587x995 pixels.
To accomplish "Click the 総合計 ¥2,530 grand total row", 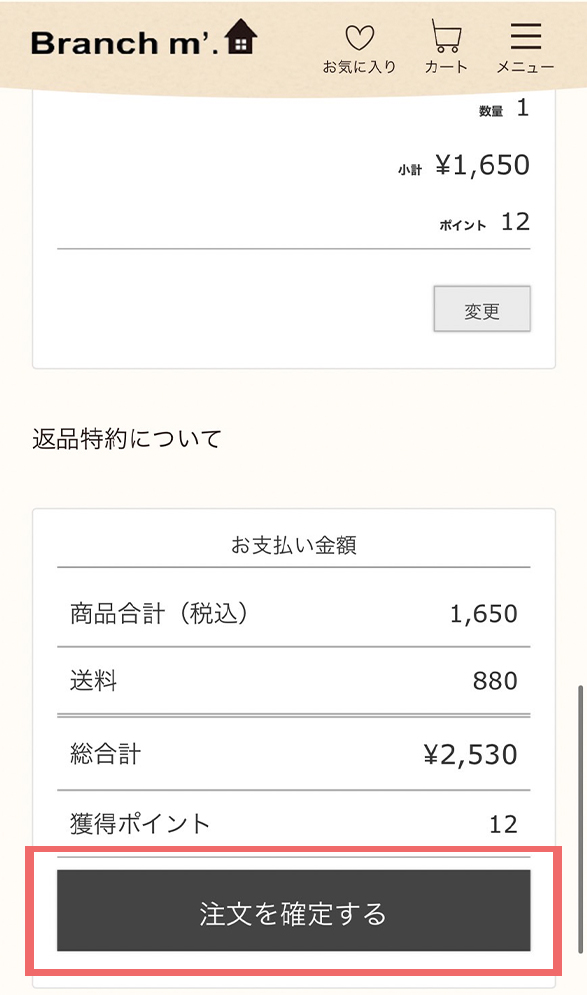I will pos(293,753).
